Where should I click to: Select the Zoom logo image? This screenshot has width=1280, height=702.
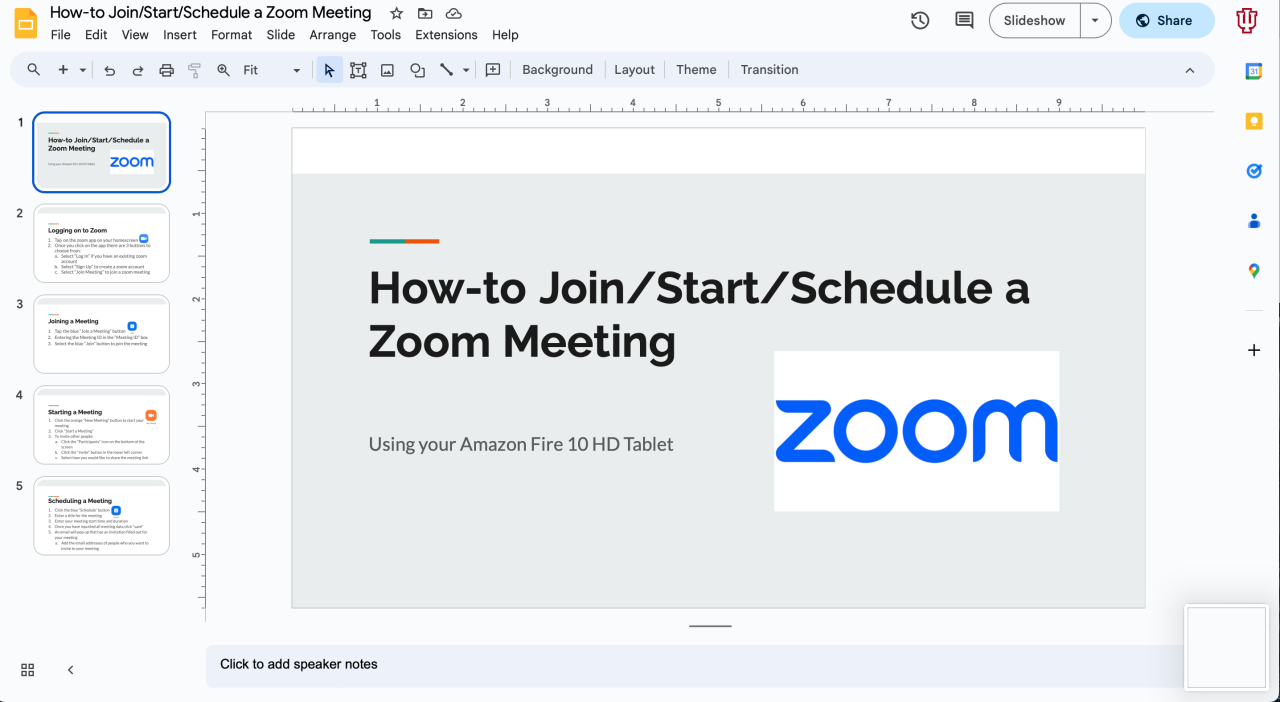pyautogui.click(x=916, y=431)
